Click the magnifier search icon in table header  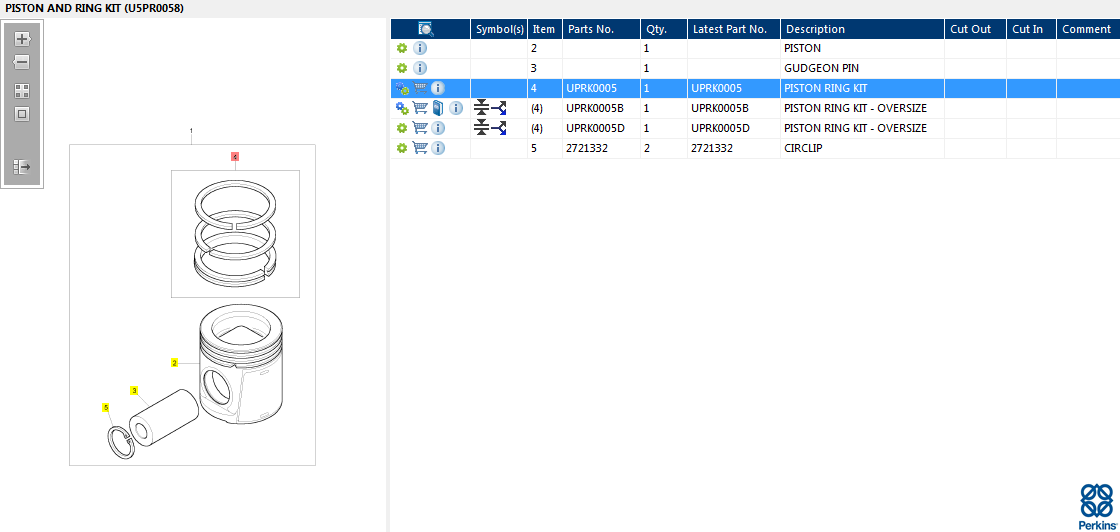pos(426,29)
